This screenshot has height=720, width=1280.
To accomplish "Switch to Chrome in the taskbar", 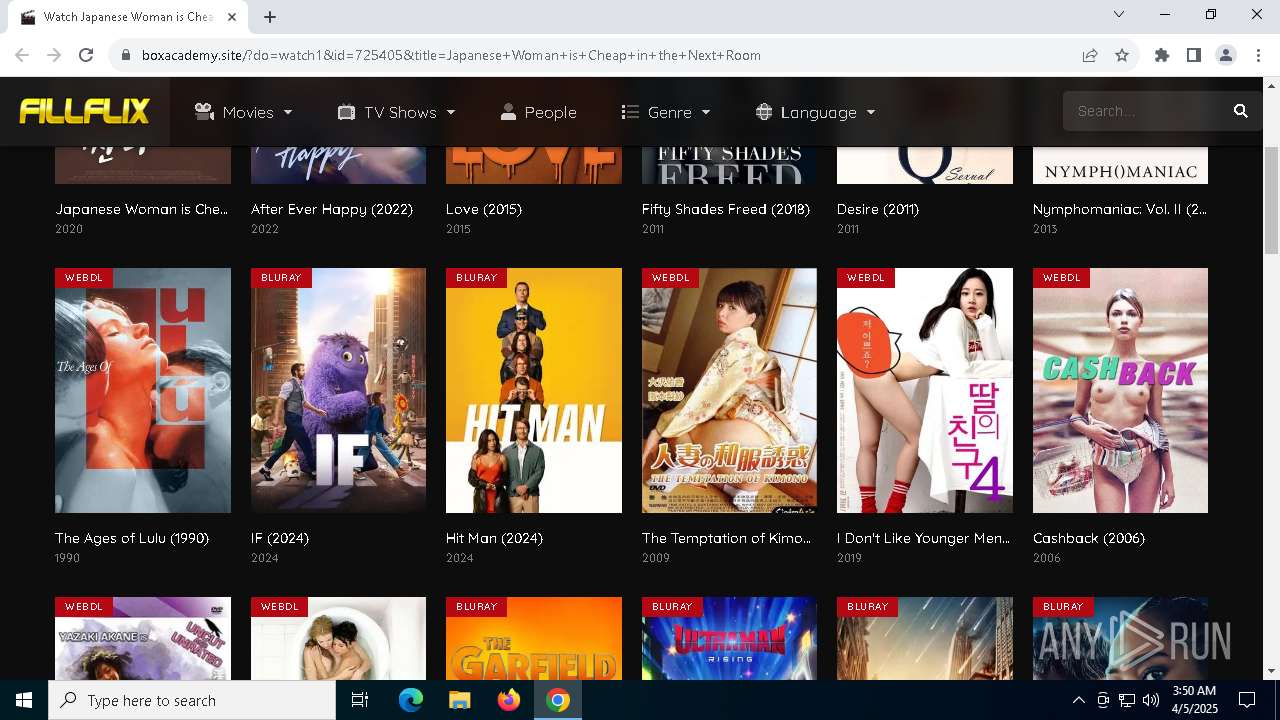I will click(x=558, y=700).
